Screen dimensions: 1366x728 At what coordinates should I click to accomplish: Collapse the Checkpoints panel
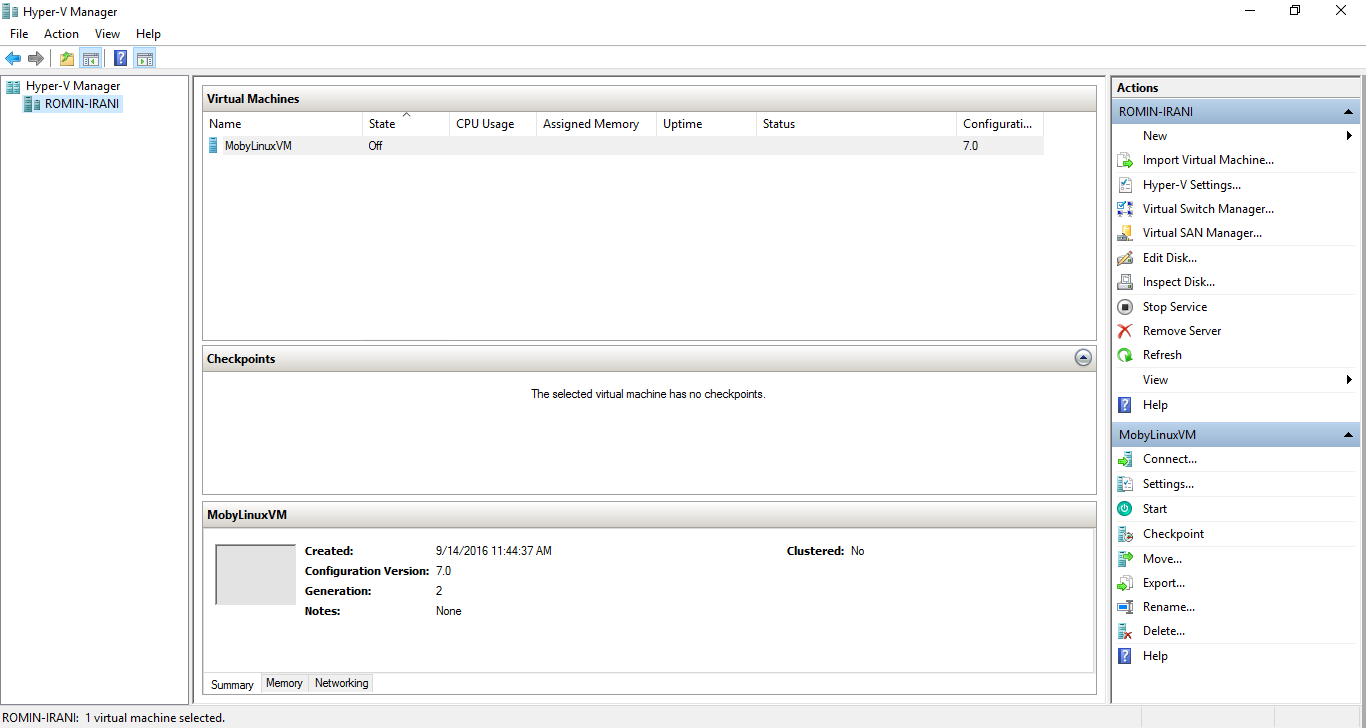(1083, 357)
